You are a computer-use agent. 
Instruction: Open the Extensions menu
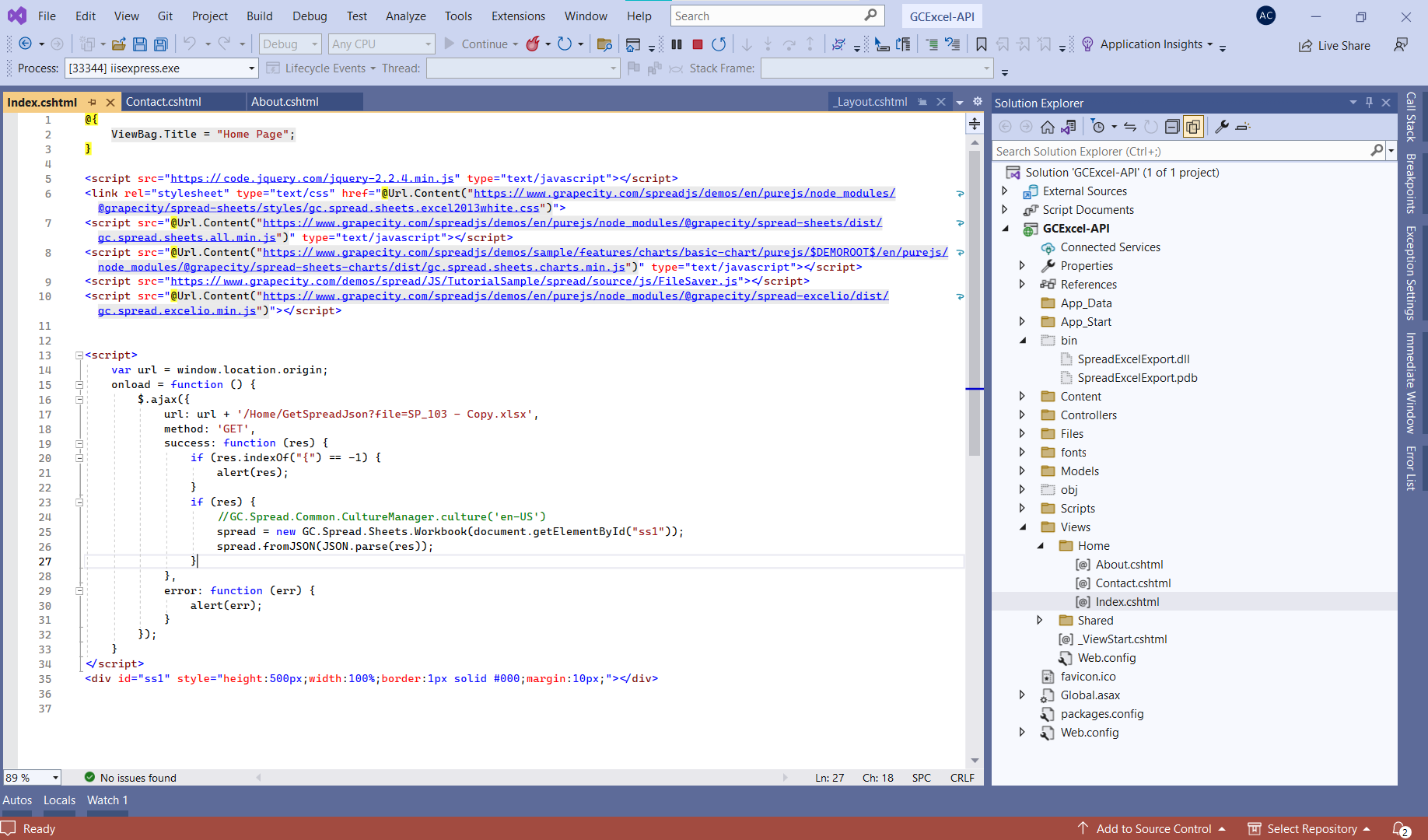tap(518, 16)
